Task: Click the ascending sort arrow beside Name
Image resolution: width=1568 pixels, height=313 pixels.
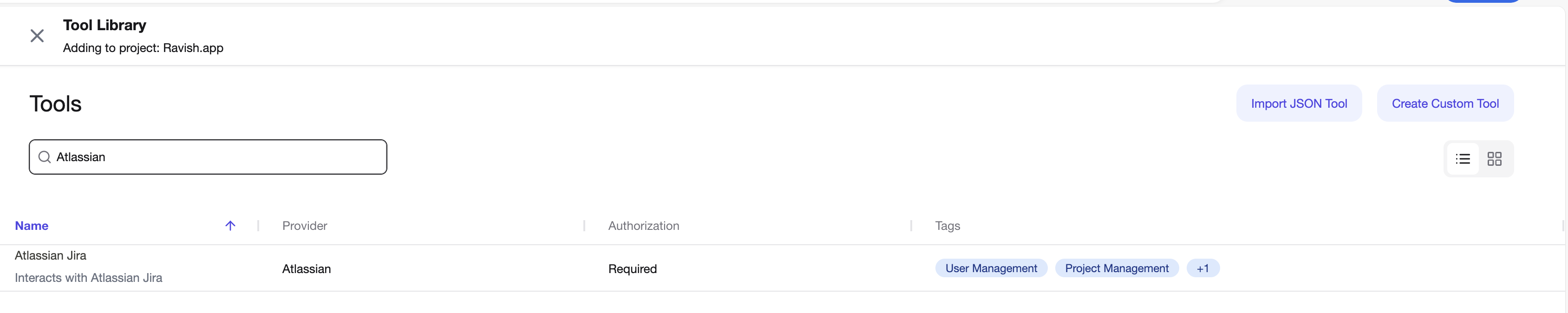Action: (230, 225)
